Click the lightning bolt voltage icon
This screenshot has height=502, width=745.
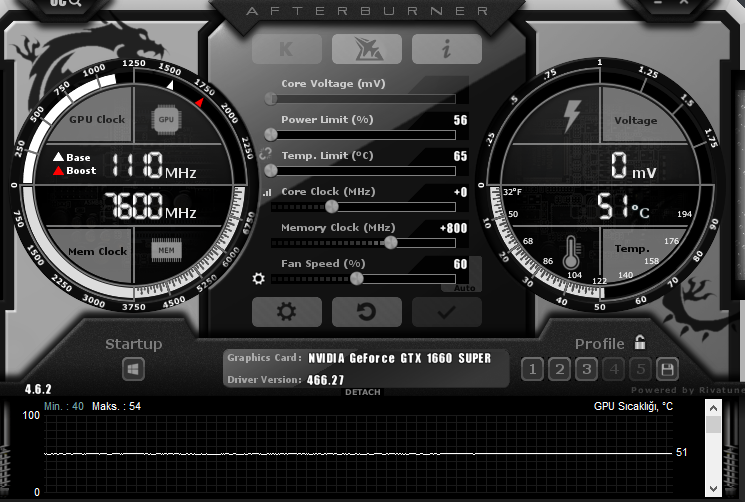[x=572, y=116]
